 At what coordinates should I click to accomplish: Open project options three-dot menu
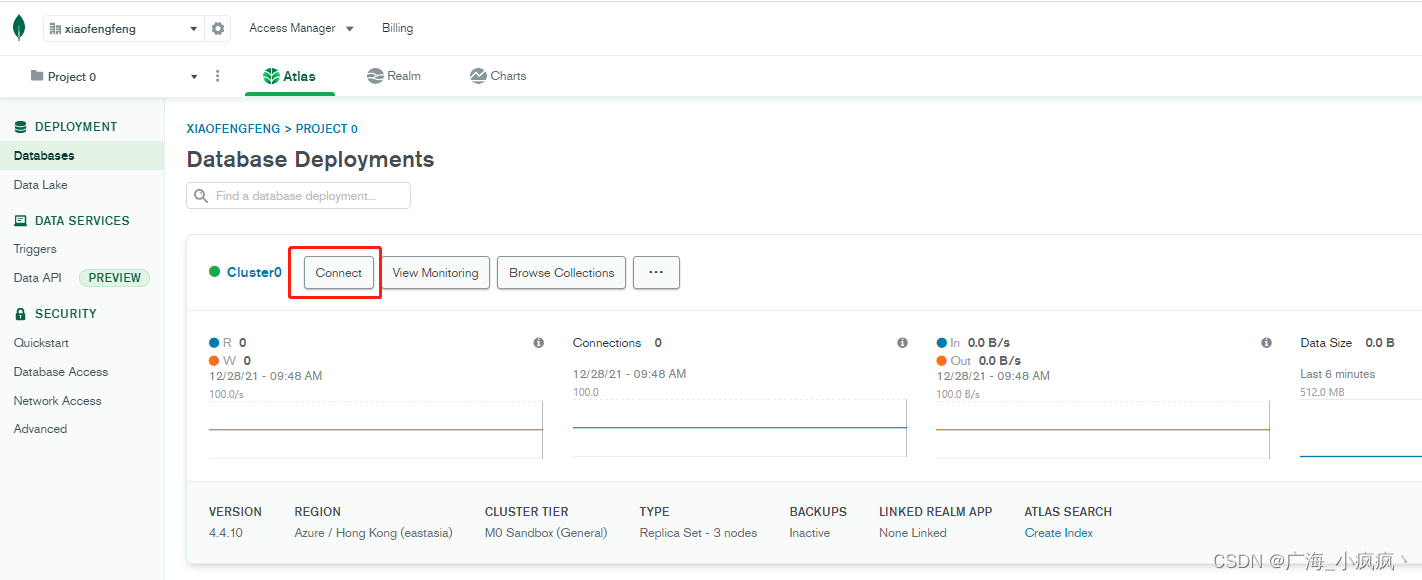pyautogui.click(x=218, y=76)
